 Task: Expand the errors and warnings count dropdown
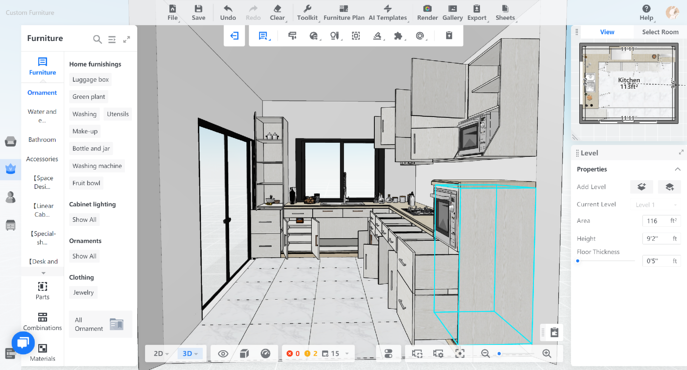point(347,353)
